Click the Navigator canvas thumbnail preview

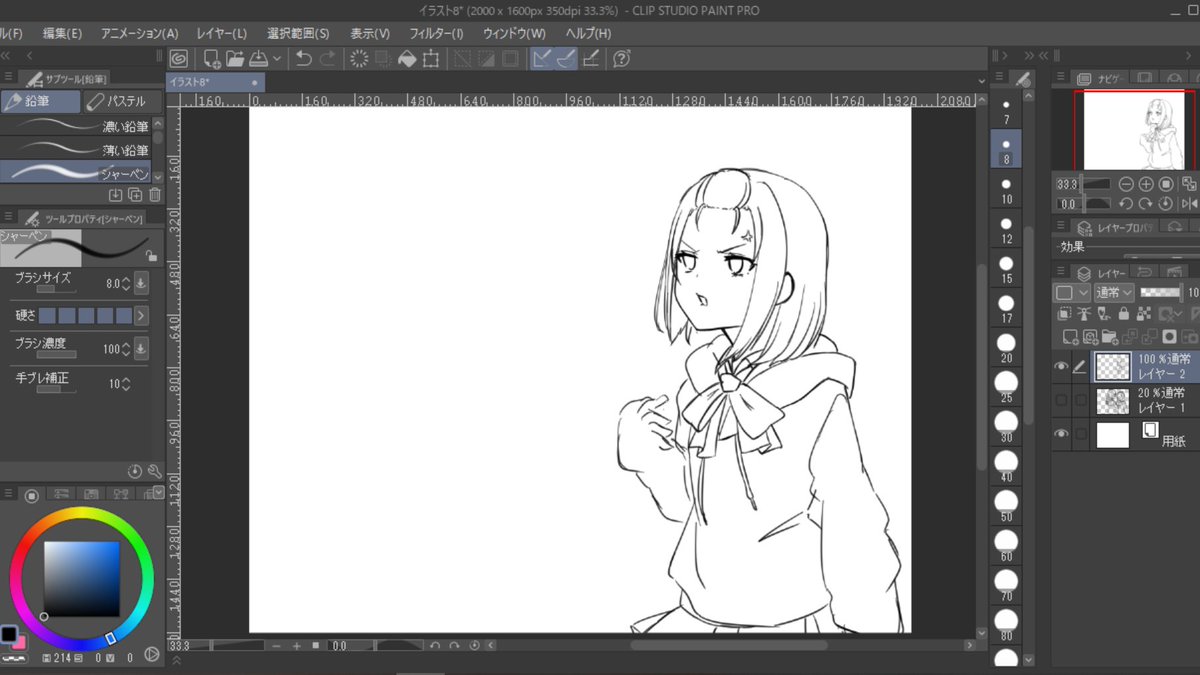click(1134, 131)
